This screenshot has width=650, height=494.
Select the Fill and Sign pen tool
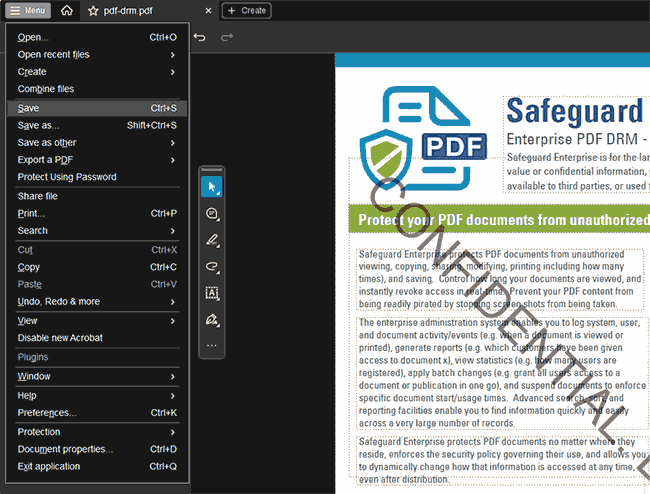(x=212, y=320)
